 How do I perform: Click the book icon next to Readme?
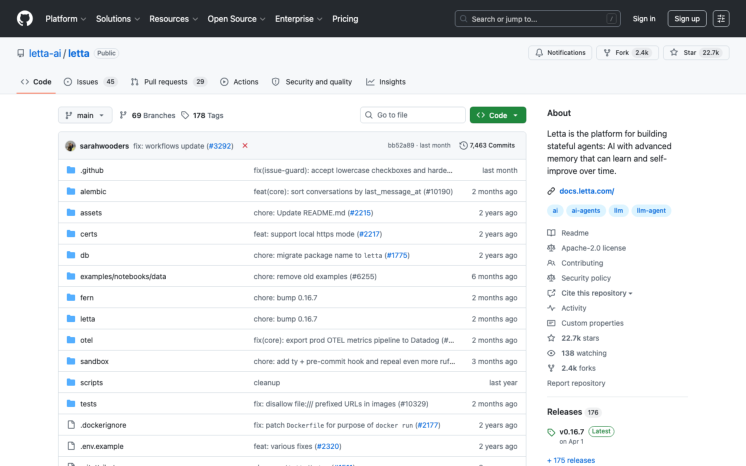551,233
